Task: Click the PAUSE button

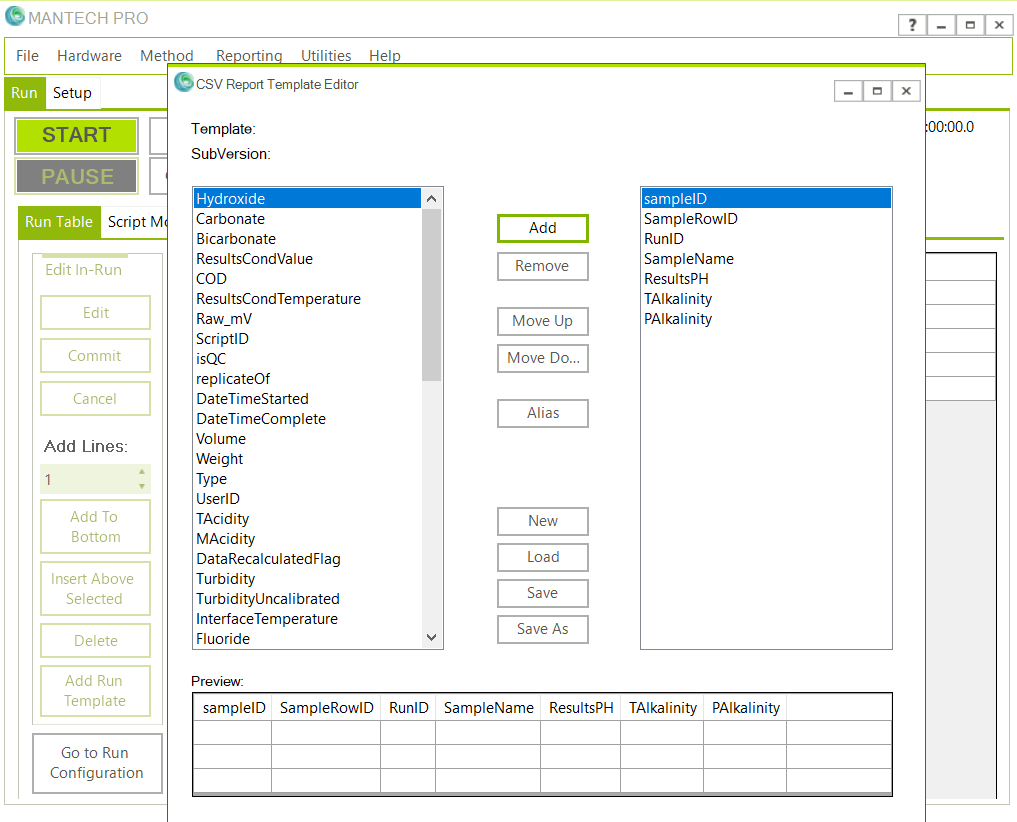Action: pos(77,176)
